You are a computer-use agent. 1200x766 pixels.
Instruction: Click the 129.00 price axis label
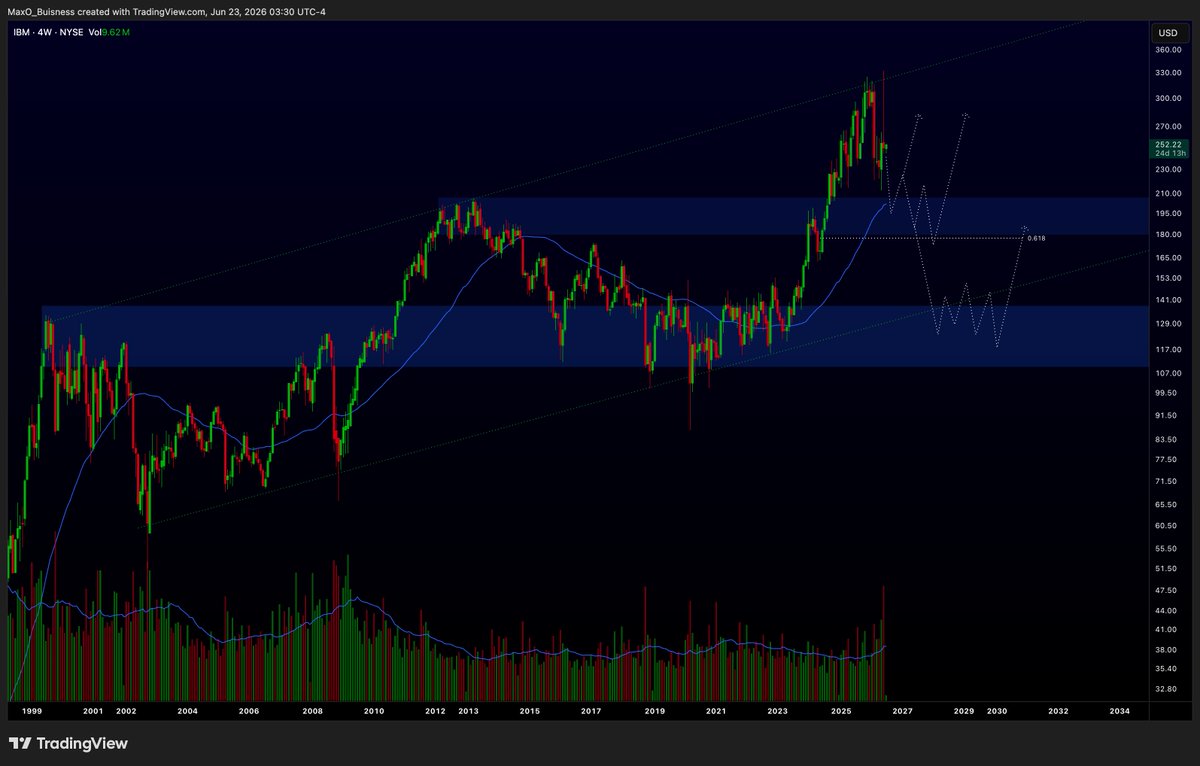point(1168,324)
